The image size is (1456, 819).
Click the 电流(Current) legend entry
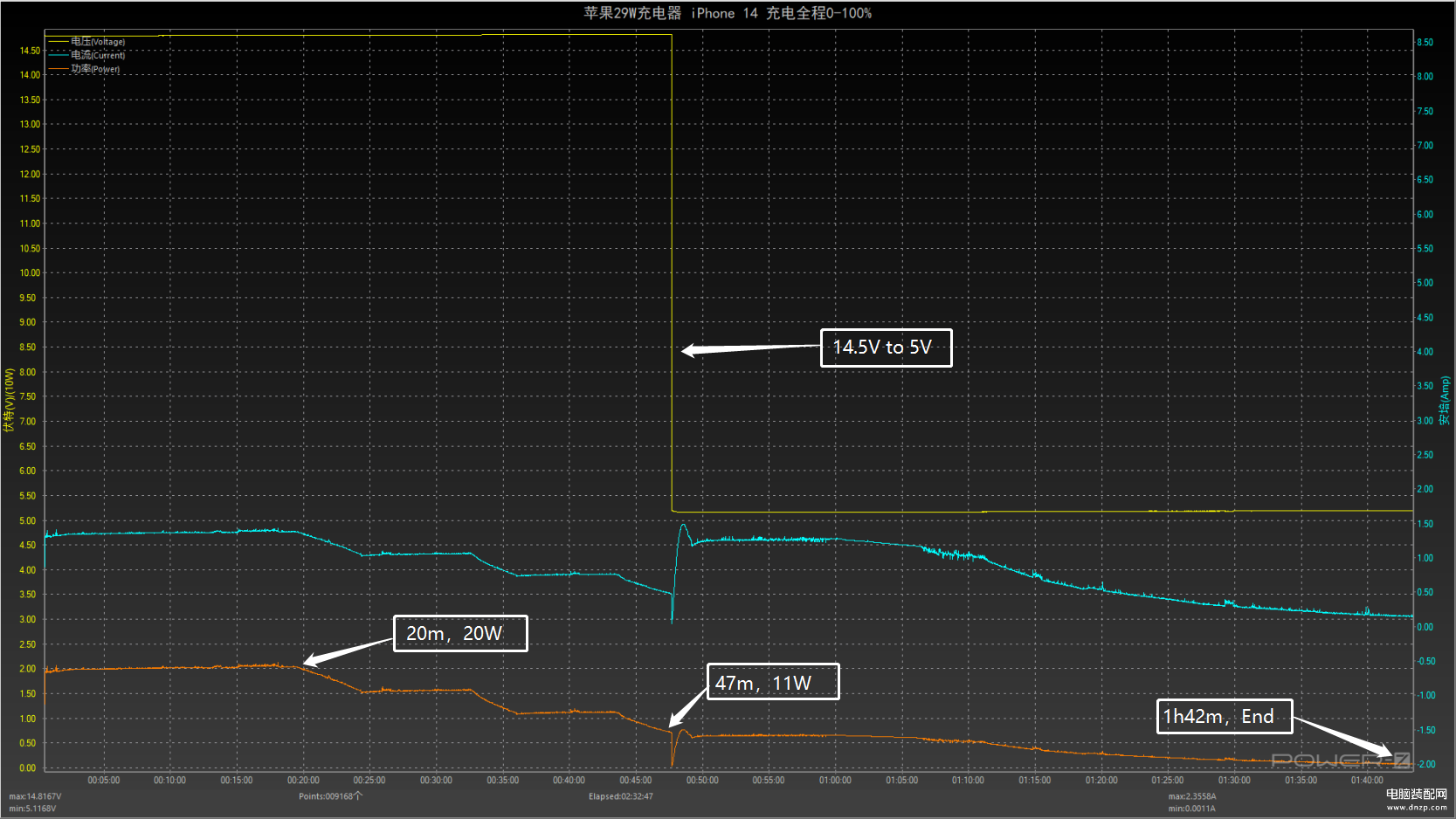87,54
